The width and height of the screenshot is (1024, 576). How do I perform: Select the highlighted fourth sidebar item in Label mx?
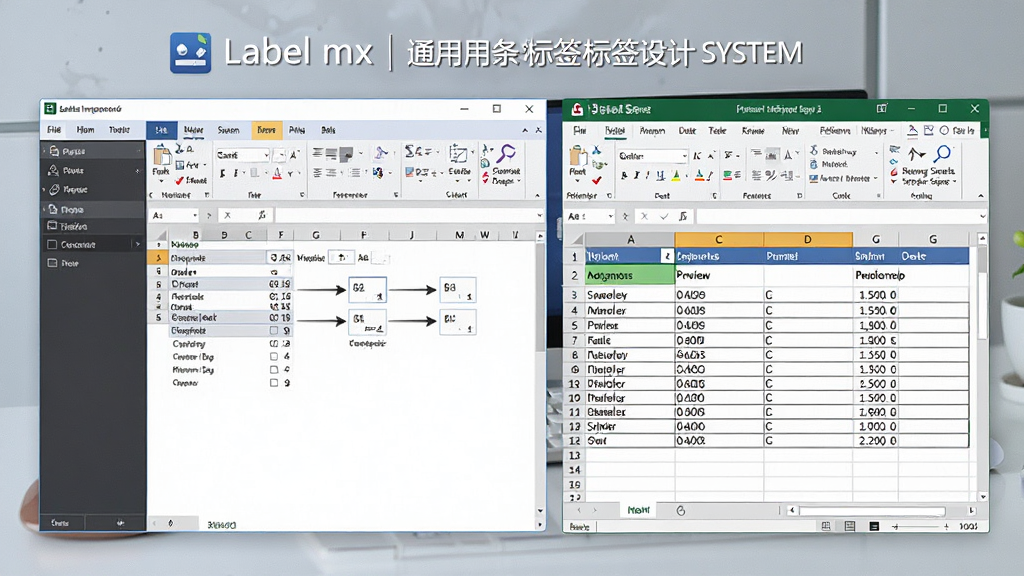[93, 209]
